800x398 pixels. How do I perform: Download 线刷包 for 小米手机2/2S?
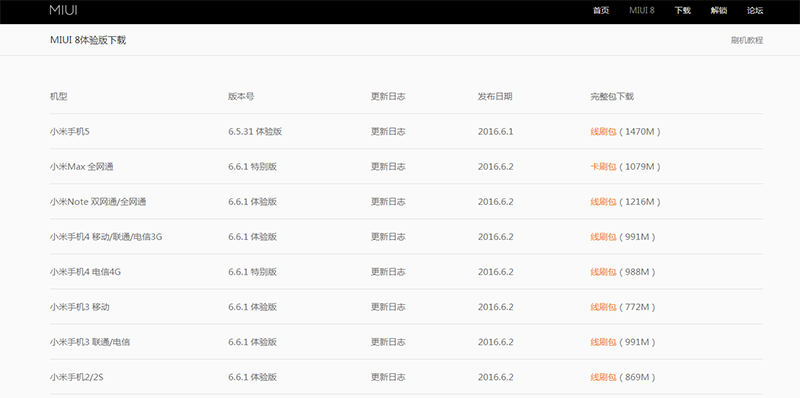[x=604, y=378]
